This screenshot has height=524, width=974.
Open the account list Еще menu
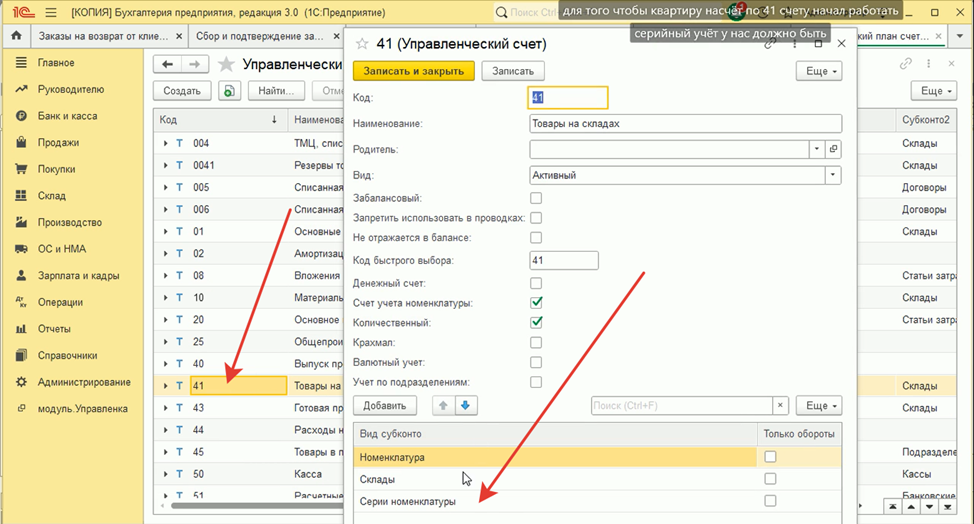coord(934,91)
